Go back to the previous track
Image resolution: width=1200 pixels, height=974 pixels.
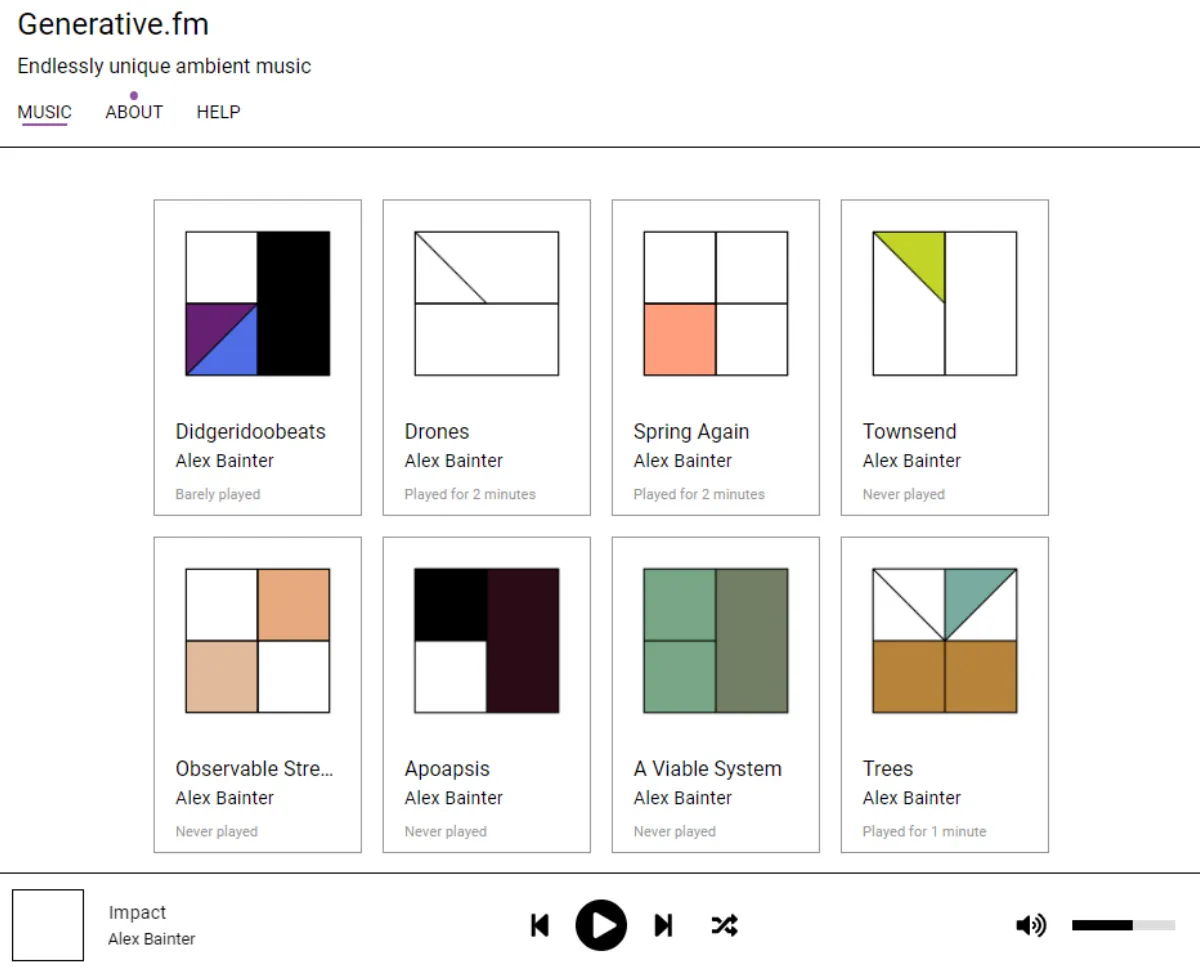coord(540,925)
